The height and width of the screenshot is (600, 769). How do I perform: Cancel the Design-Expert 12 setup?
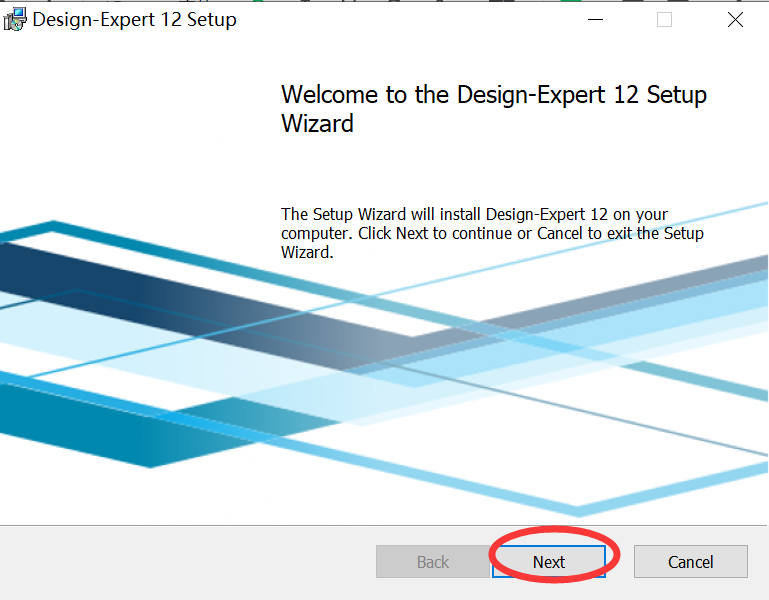[691, 562]
